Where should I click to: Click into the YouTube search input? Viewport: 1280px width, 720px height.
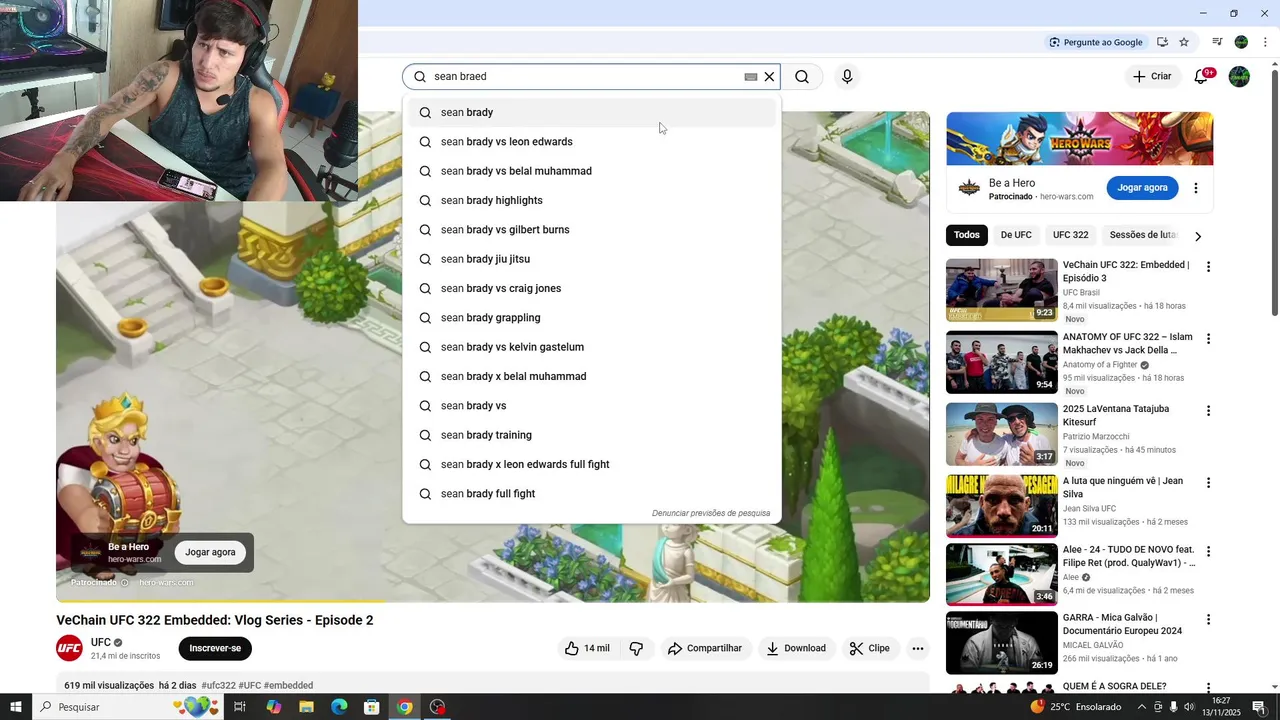click(x=585, y=77)
